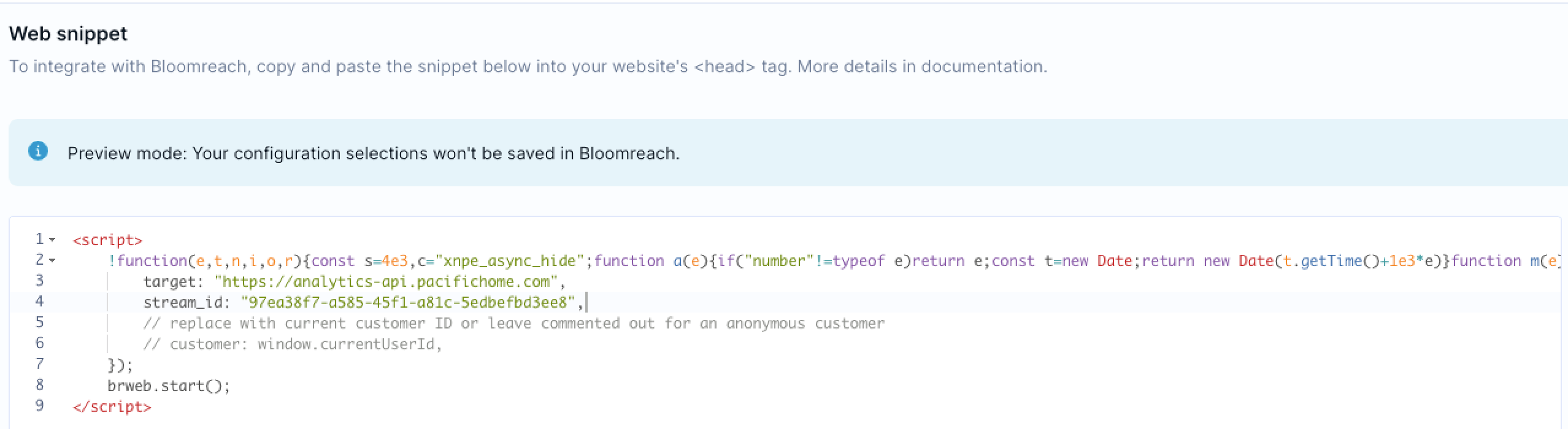Click the "xnpe_async_hide" string in line 2
The width and height of the screenshot is (1568, 429).
(x=510, y=260)
